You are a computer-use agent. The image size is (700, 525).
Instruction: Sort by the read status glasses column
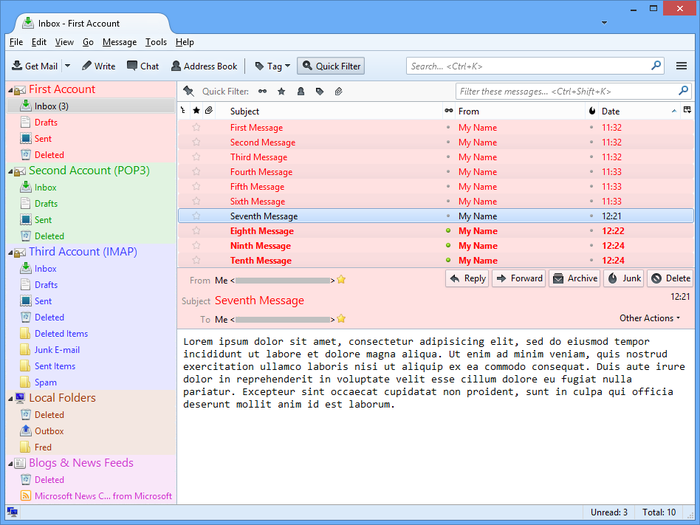click(449, 111)
